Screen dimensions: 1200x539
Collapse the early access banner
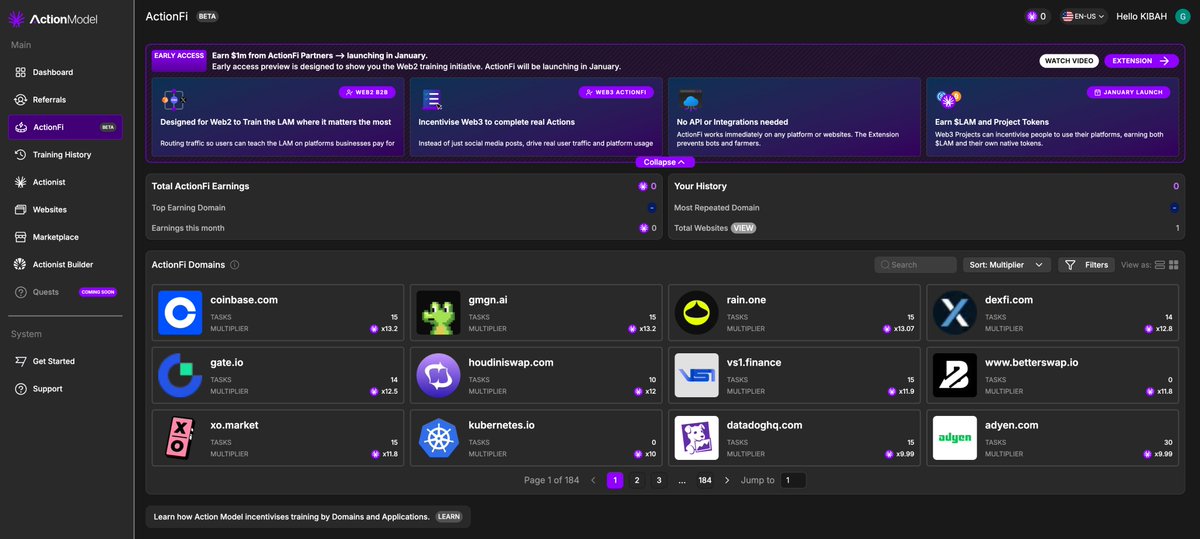coord(664,162)
